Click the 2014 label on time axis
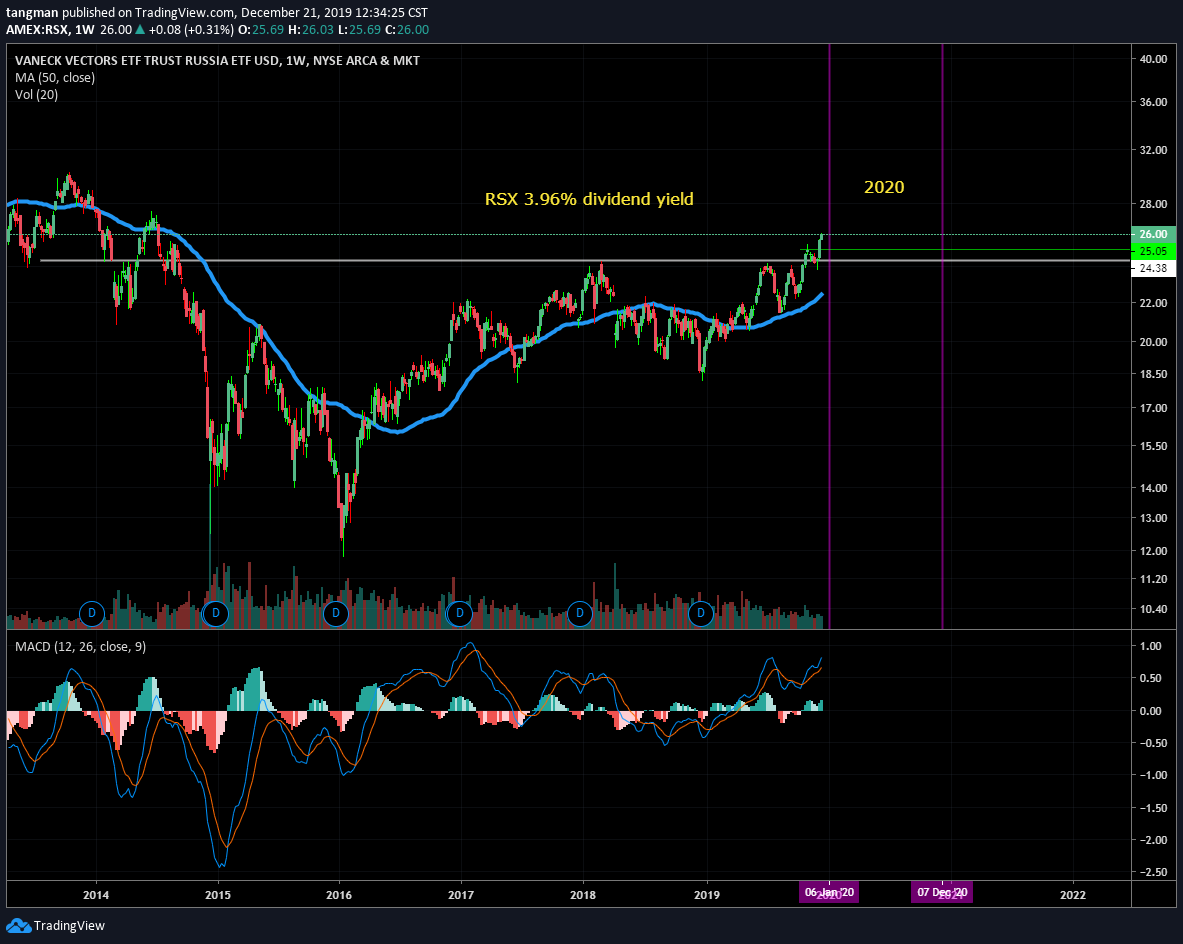1183x944 pixels. click(x=96, y=895)
